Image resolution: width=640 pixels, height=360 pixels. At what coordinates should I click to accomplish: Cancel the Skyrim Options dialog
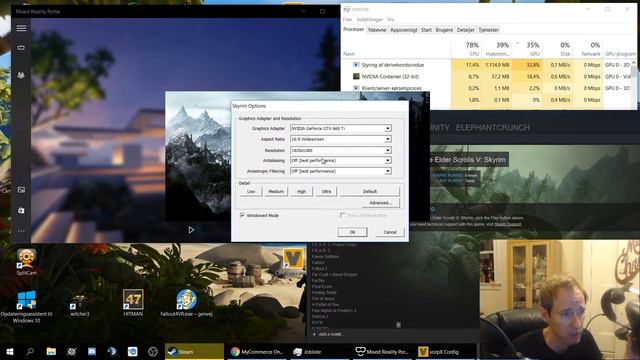(x=390, y=232)
